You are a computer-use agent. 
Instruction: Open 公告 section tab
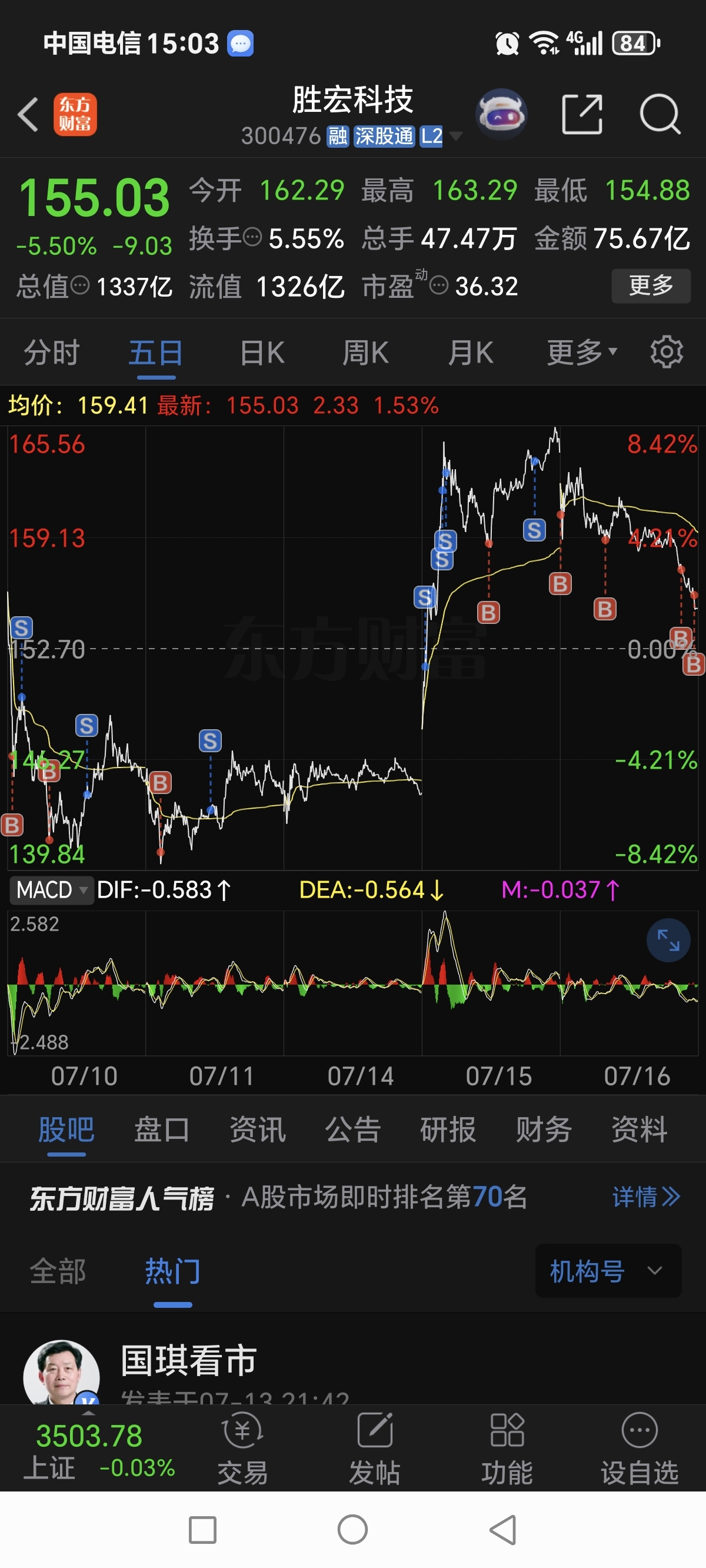pos(353,1130)
